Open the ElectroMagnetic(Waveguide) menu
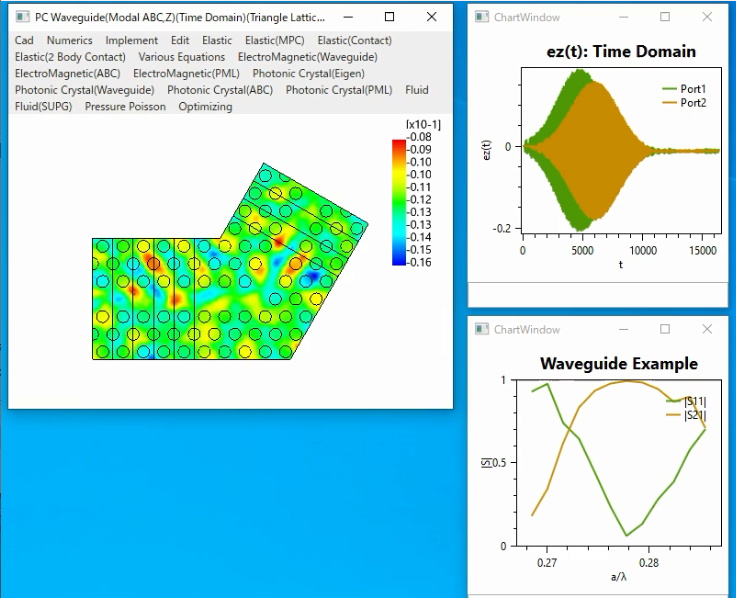The image size is (736, 598). click(307, 57)
